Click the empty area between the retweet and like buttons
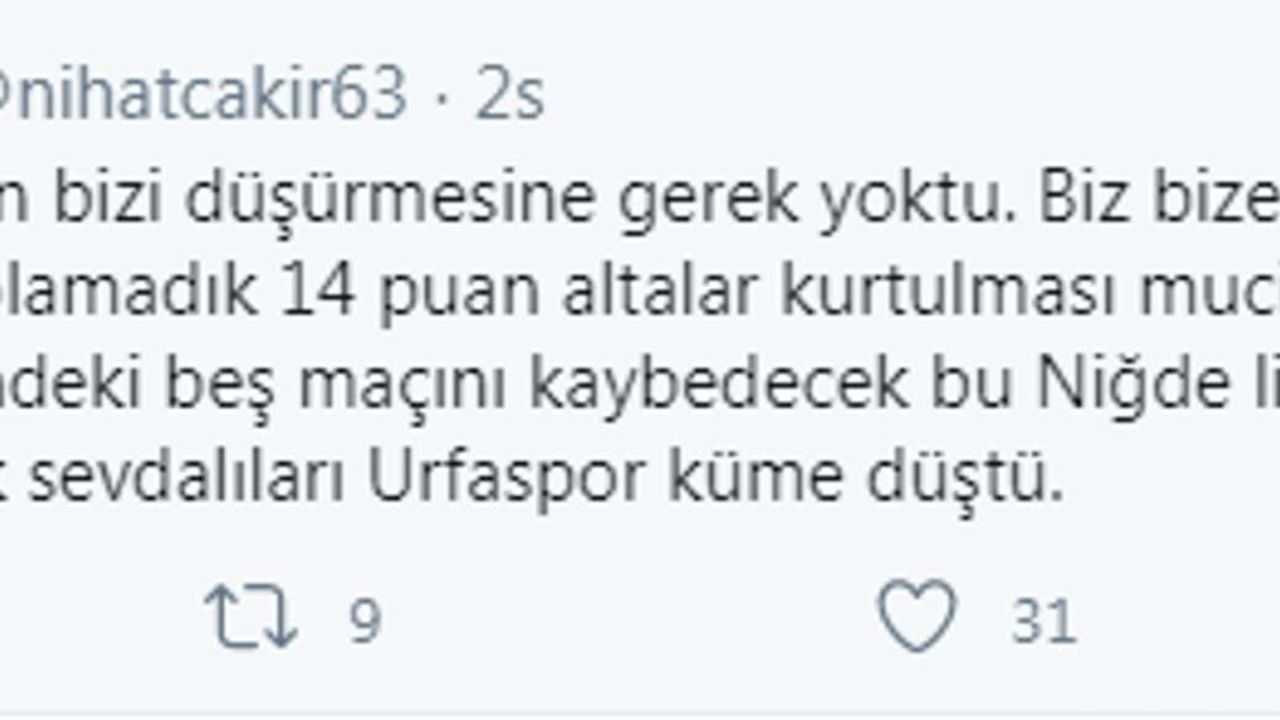The width and height of the screenshot is (1280, 720). click(630, 620)
